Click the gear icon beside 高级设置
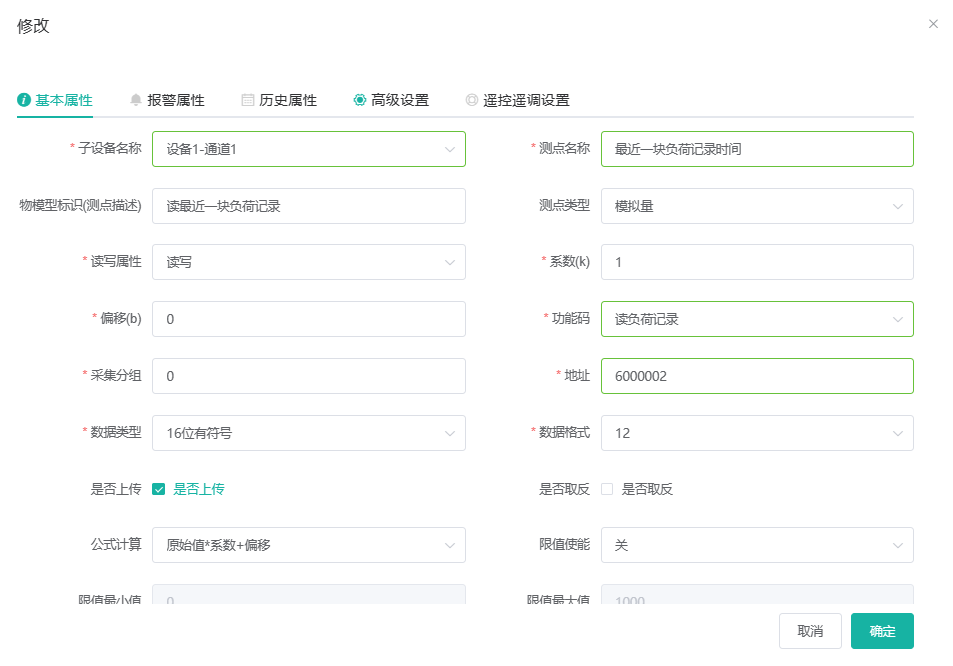Viewport: 953px width, 666px height. [360, 100]
